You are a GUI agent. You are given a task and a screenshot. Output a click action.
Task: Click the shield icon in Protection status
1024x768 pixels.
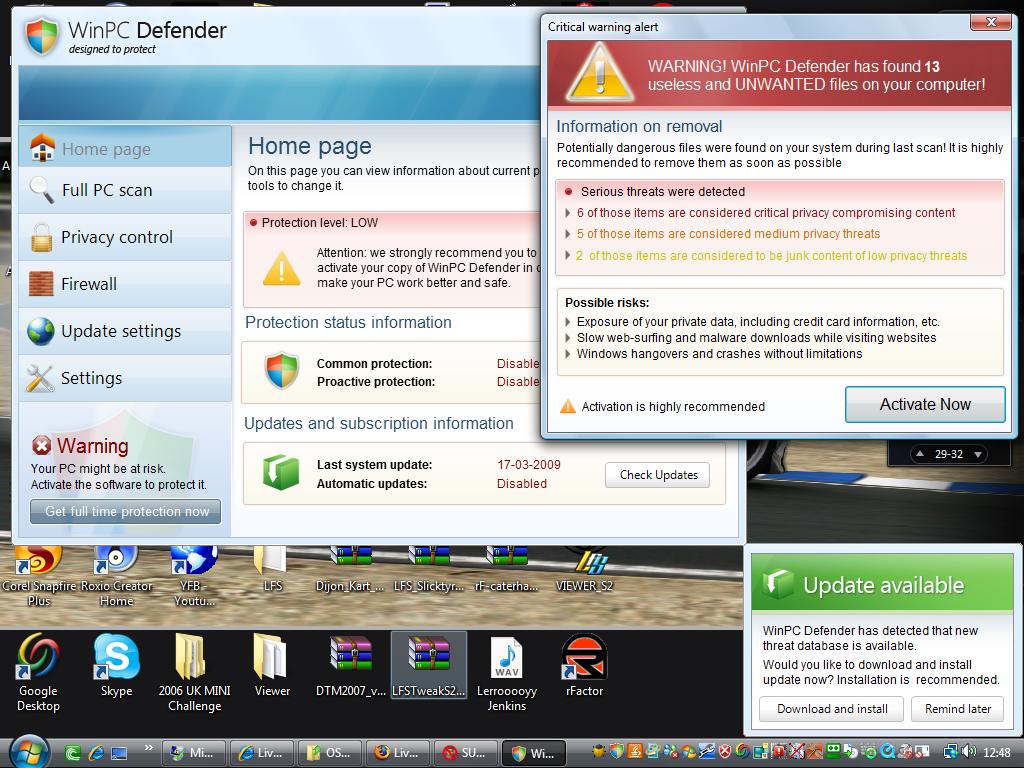point(281,371)
